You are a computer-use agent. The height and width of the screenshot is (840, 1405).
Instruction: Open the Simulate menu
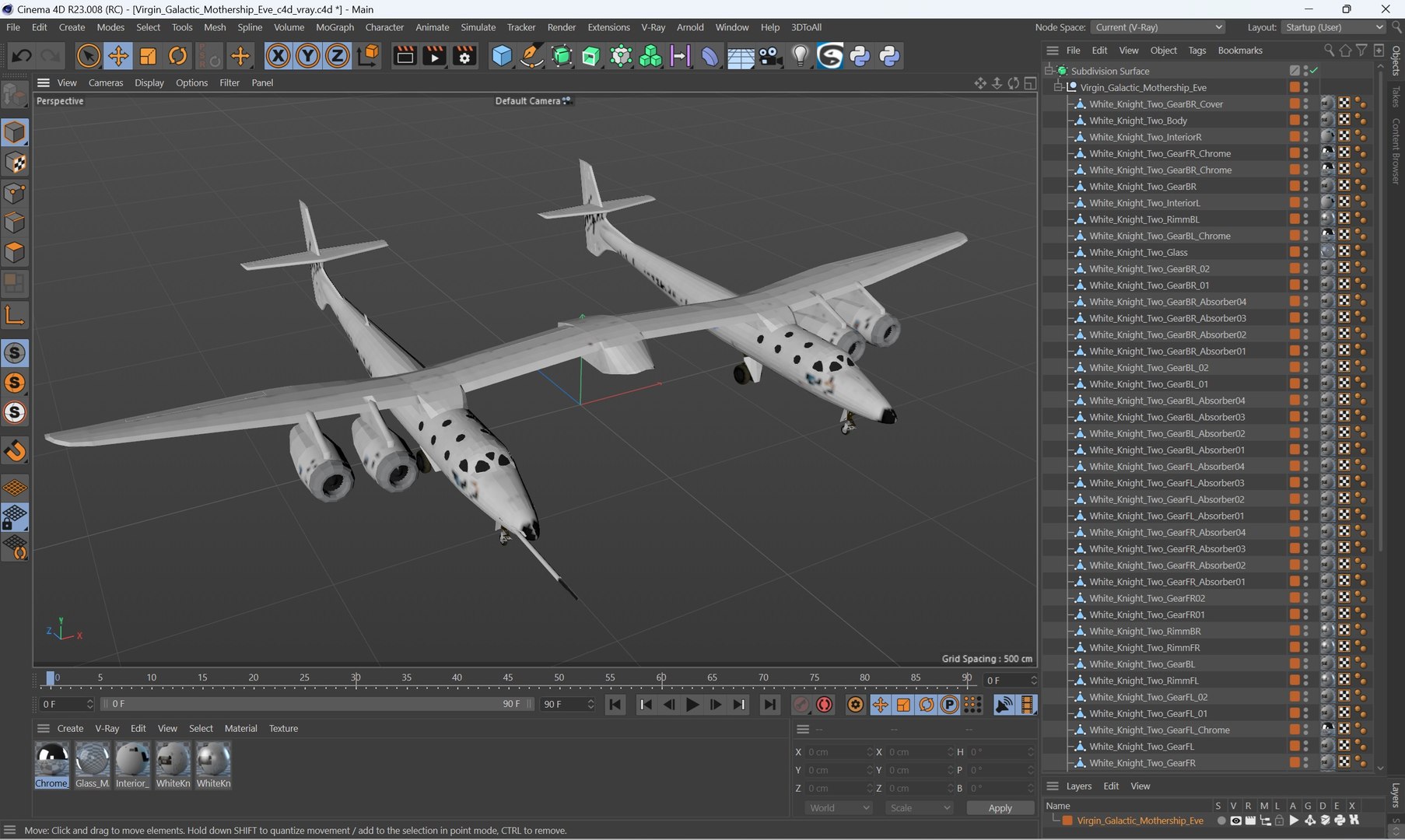click(478, 27)
